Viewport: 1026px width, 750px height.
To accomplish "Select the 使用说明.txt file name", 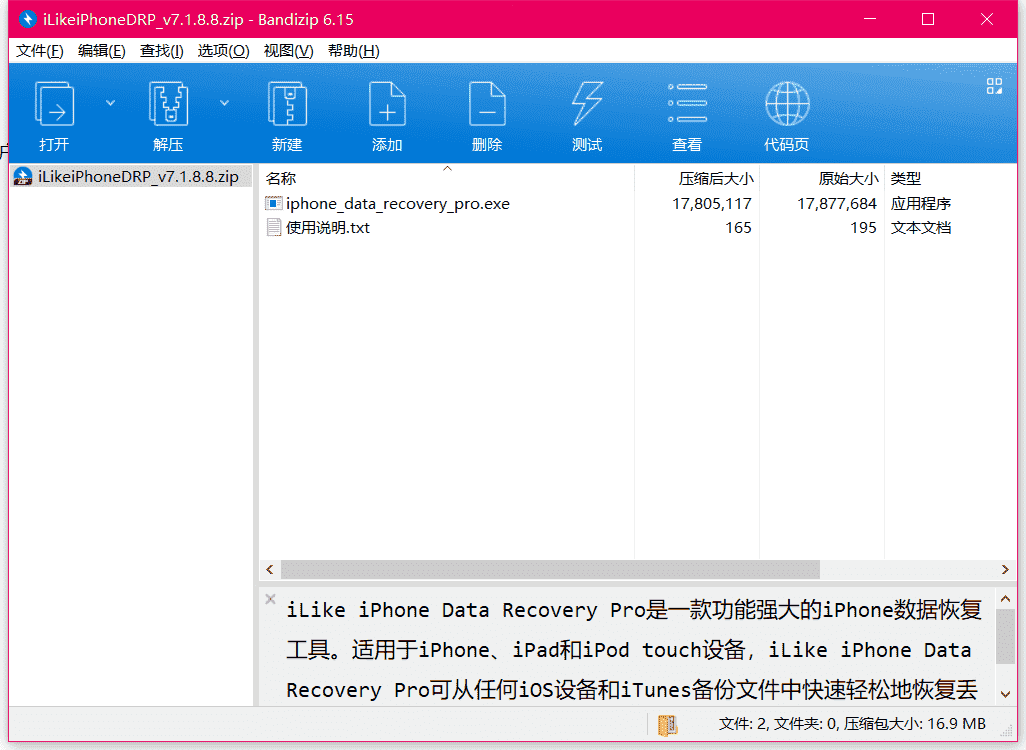I will (x=328, y=228).
